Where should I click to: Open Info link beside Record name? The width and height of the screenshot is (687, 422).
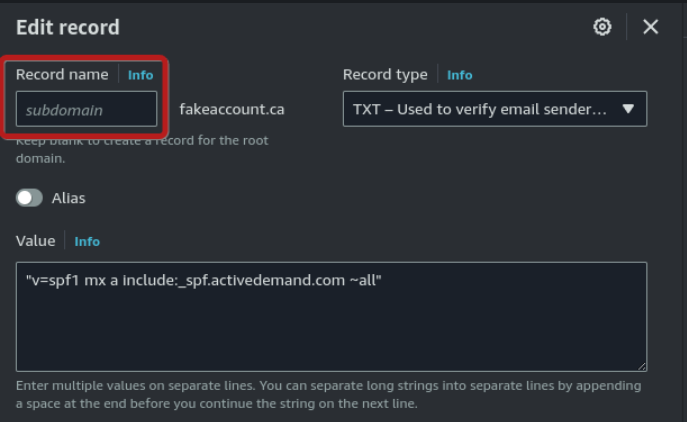(141, 75)
